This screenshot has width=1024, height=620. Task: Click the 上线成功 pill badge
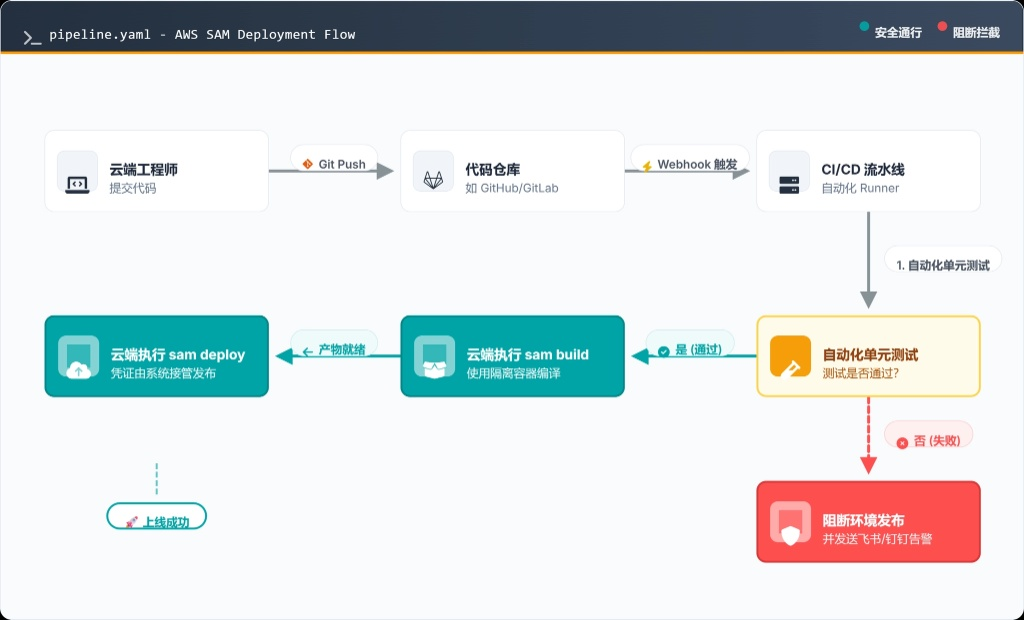157,516
